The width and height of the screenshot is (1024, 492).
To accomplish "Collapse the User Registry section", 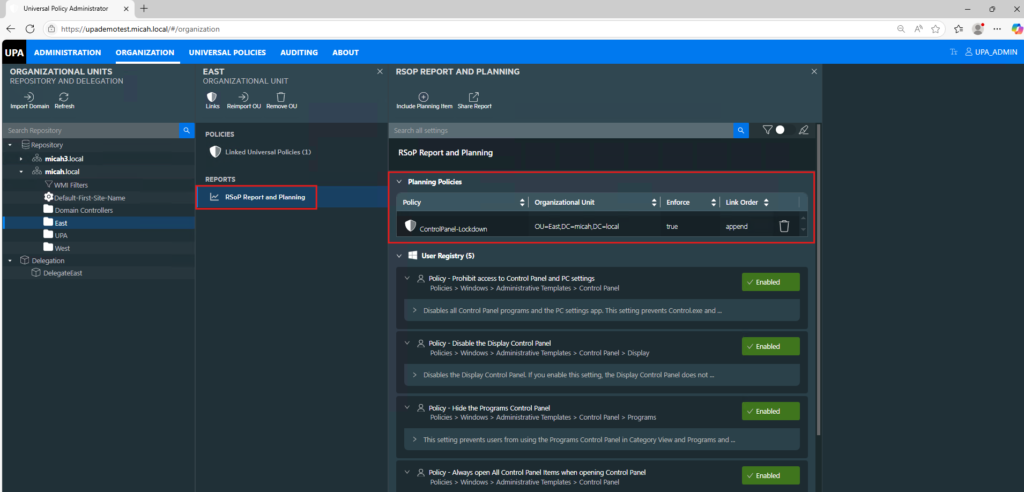I will click(x=400, y=256).
